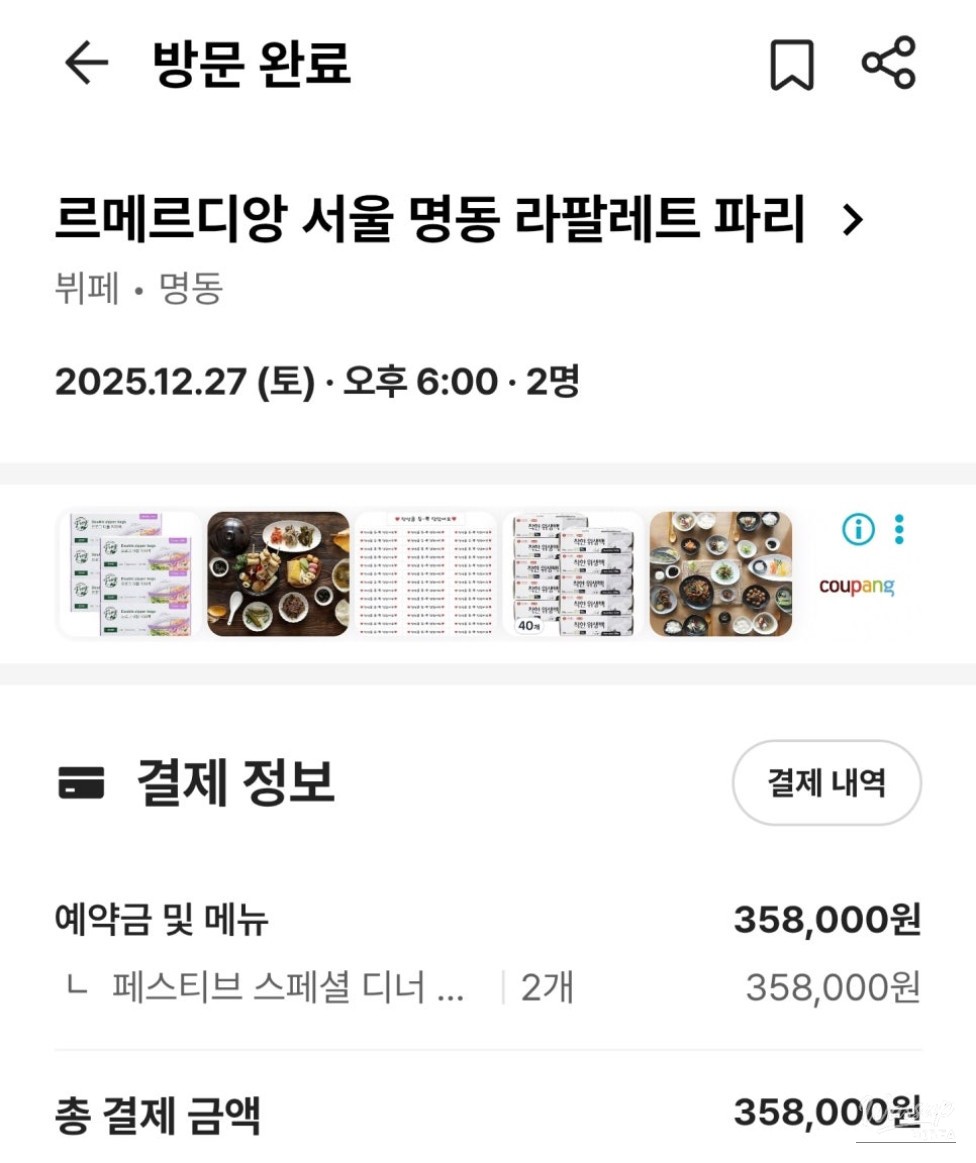The width and height of the screenshot is (976, 1163).
Task: Tap the card icon beside 결제 정보
Action: pyautogui.click(x=81, y=784)
